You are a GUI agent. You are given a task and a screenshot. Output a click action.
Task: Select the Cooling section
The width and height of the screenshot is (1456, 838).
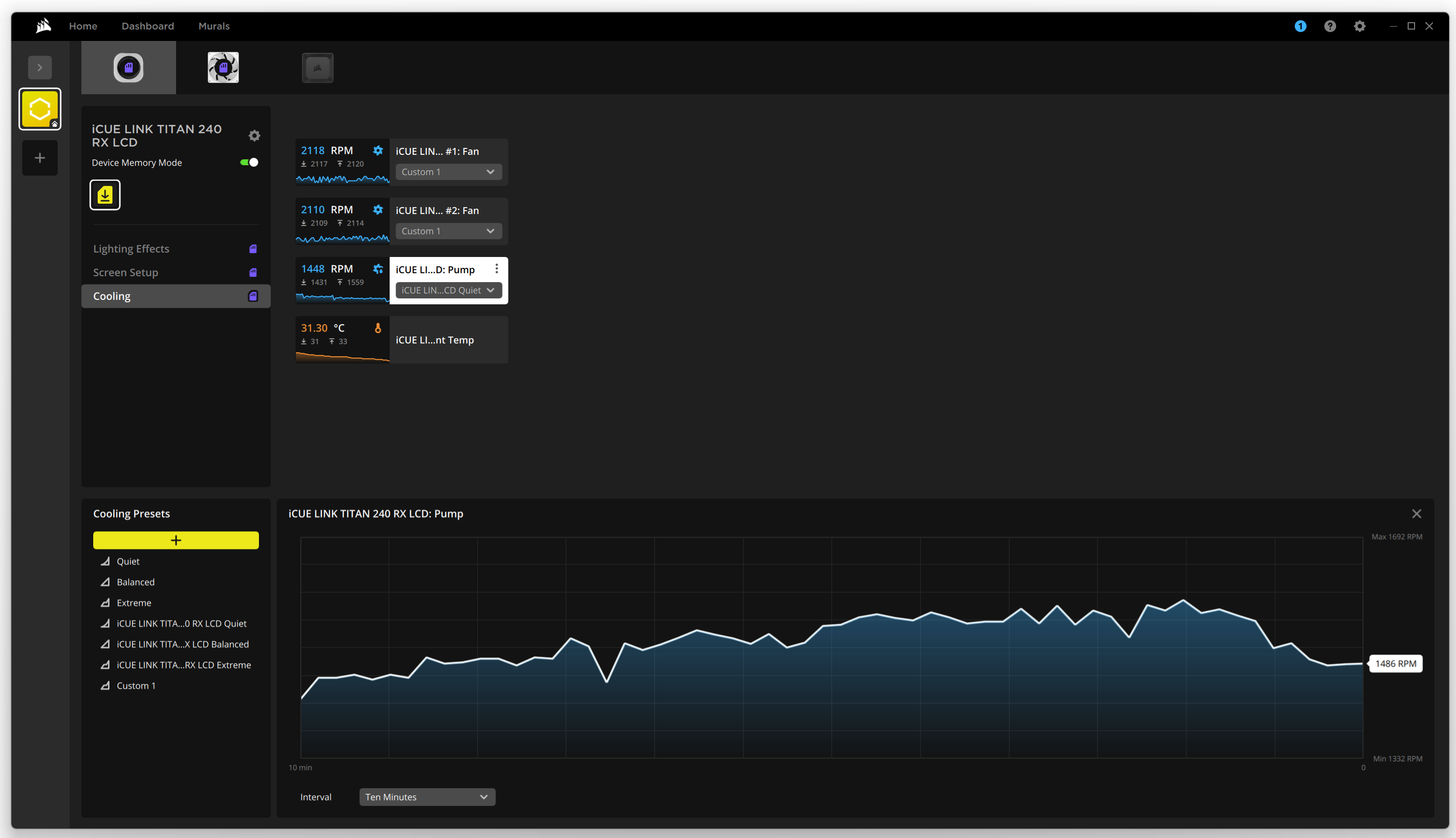click(176, 296)
